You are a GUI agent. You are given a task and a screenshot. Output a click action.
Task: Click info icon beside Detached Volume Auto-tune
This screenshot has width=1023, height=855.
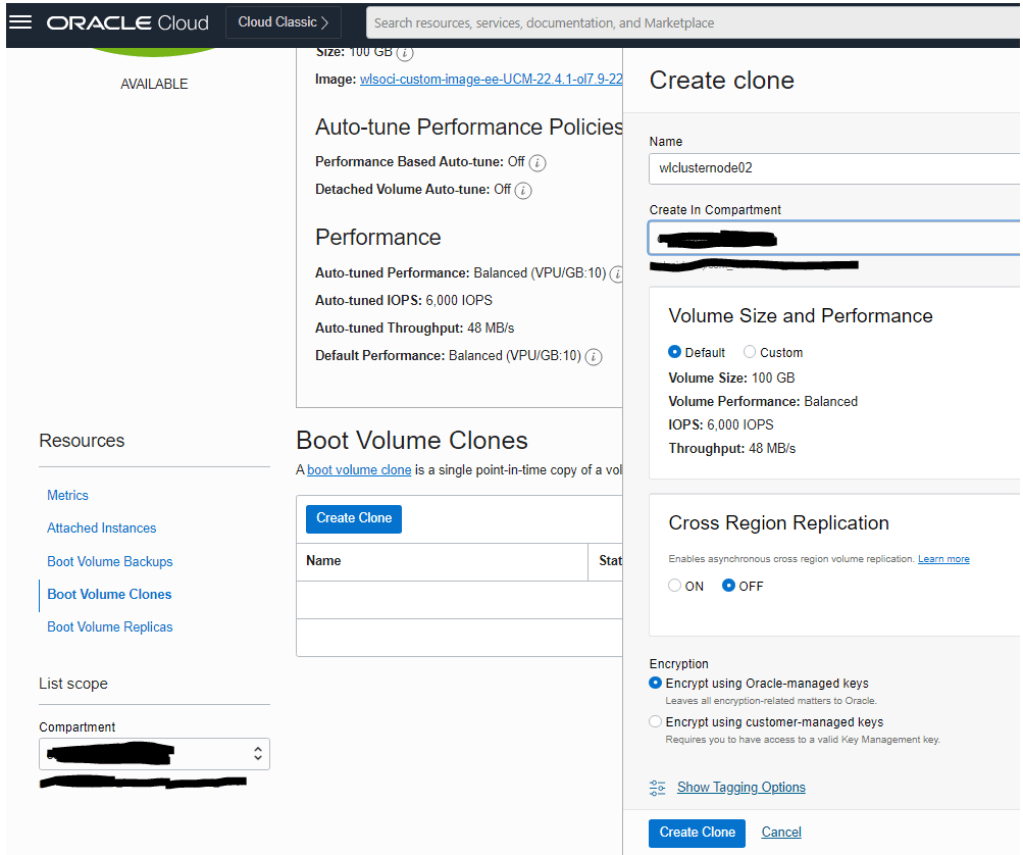523,190
